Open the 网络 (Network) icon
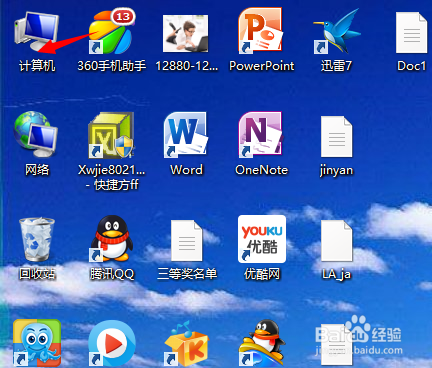 [x=36, y=134]
